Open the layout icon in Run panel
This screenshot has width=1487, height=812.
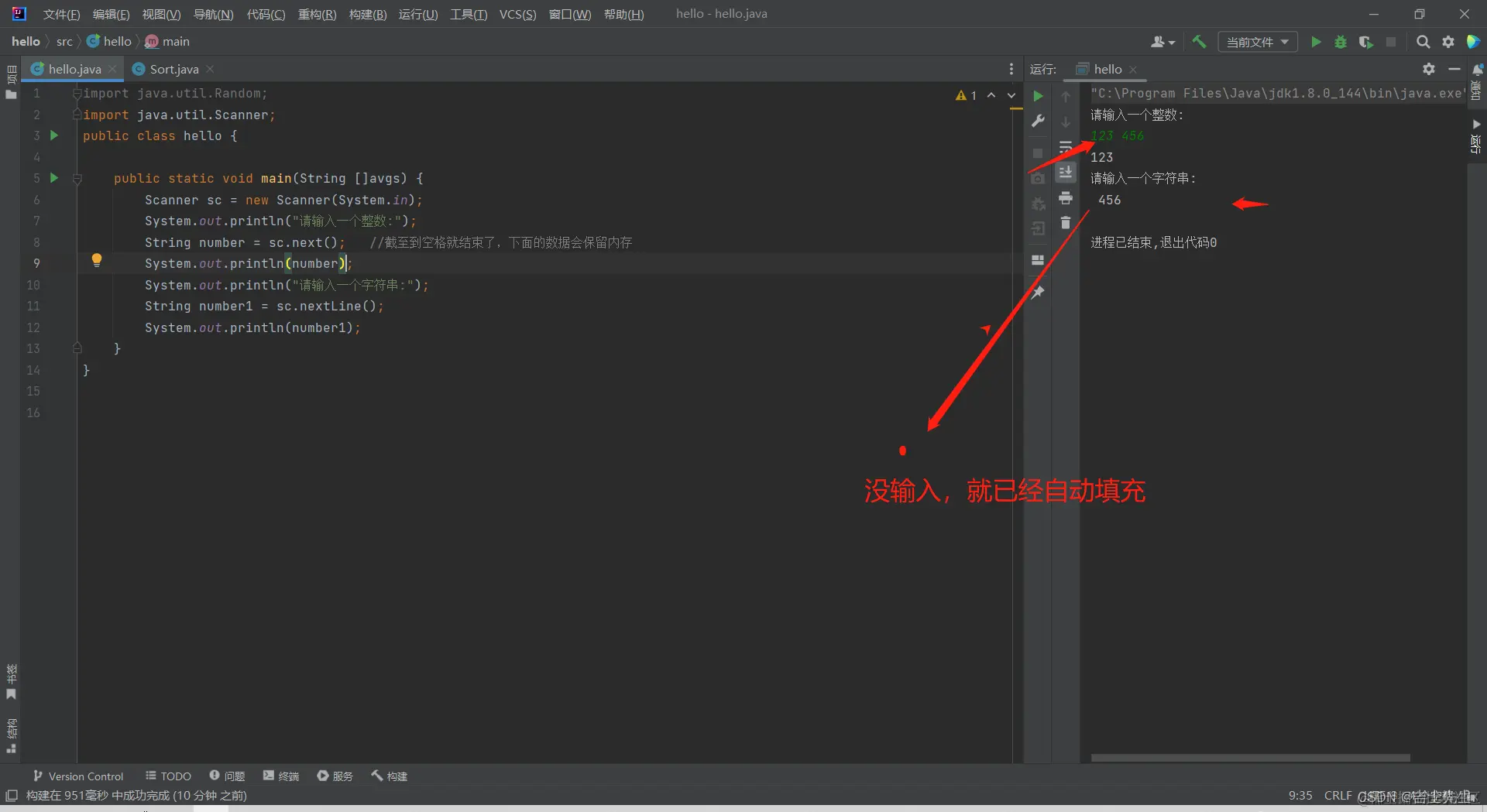[1039, 261]
